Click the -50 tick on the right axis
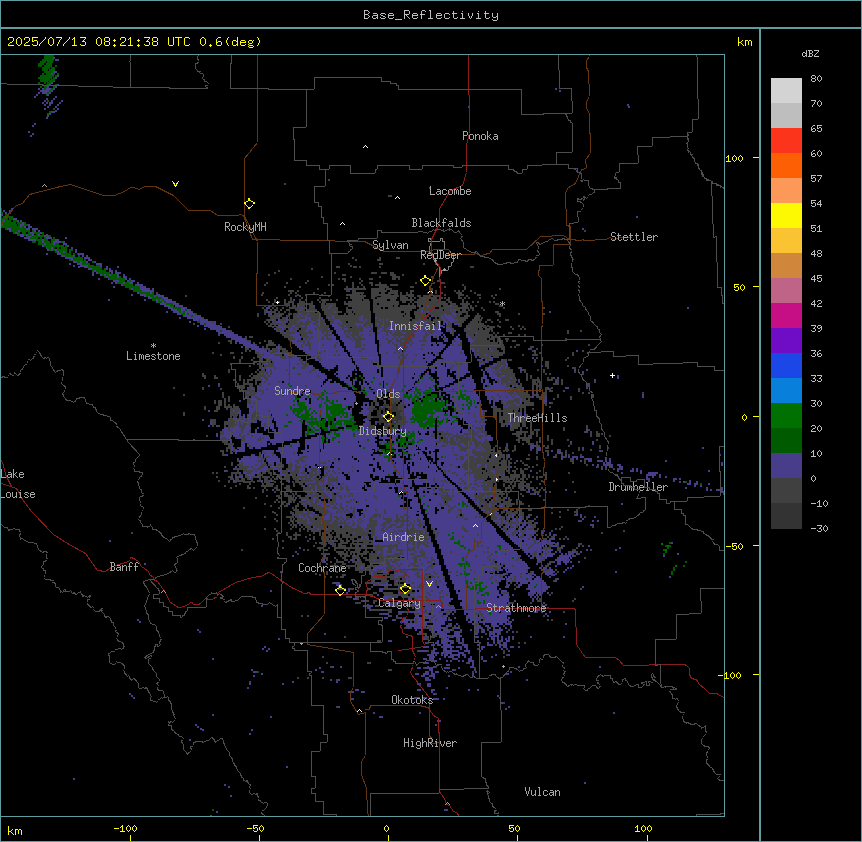 tap(734, 546)
